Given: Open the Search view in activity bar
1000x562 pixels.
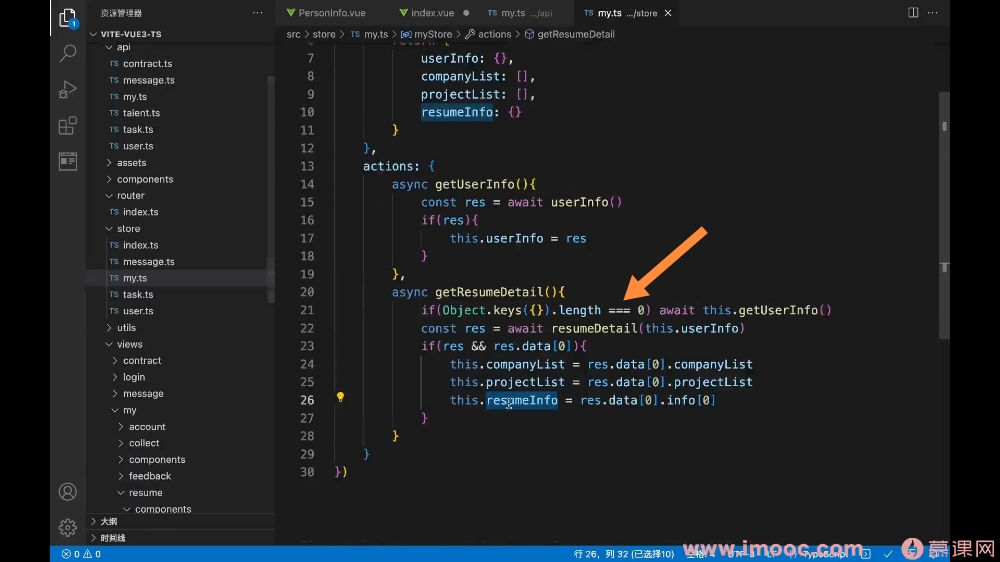Looking at the screenshot, I should pyautogui.click(x=68, y=53).
